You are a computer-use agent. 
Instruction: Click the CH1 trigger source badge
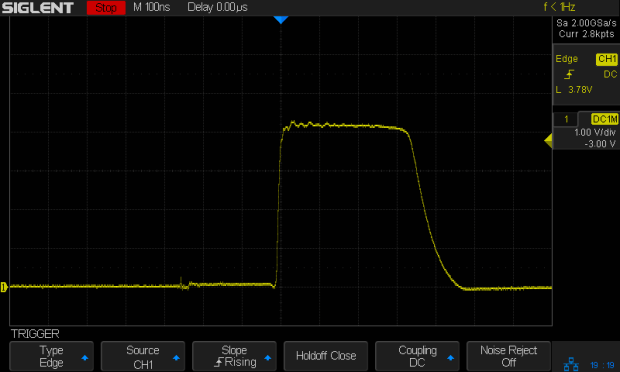tap(607, 59)
